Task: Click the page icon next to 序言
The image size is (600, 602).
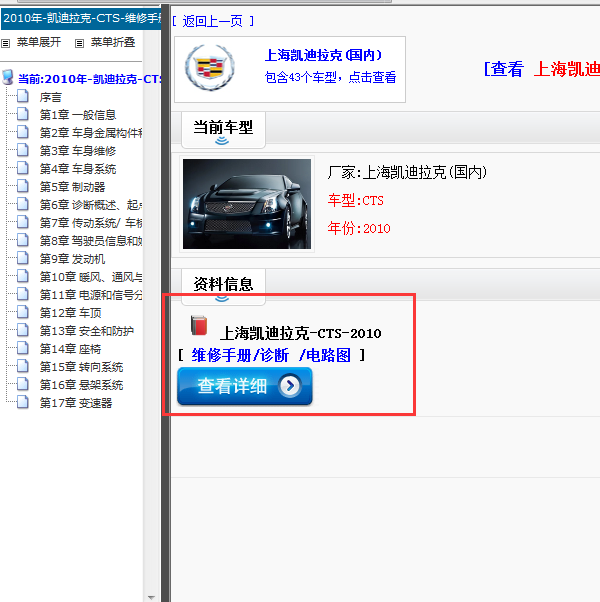Action: [23, 96]
